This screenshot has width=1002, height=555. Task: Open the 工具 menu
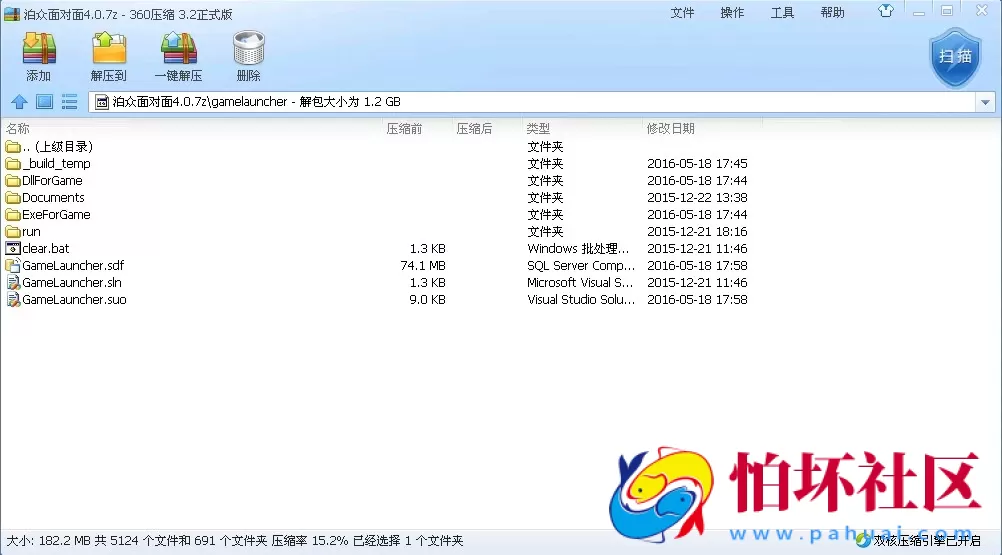tap(782, 13)
